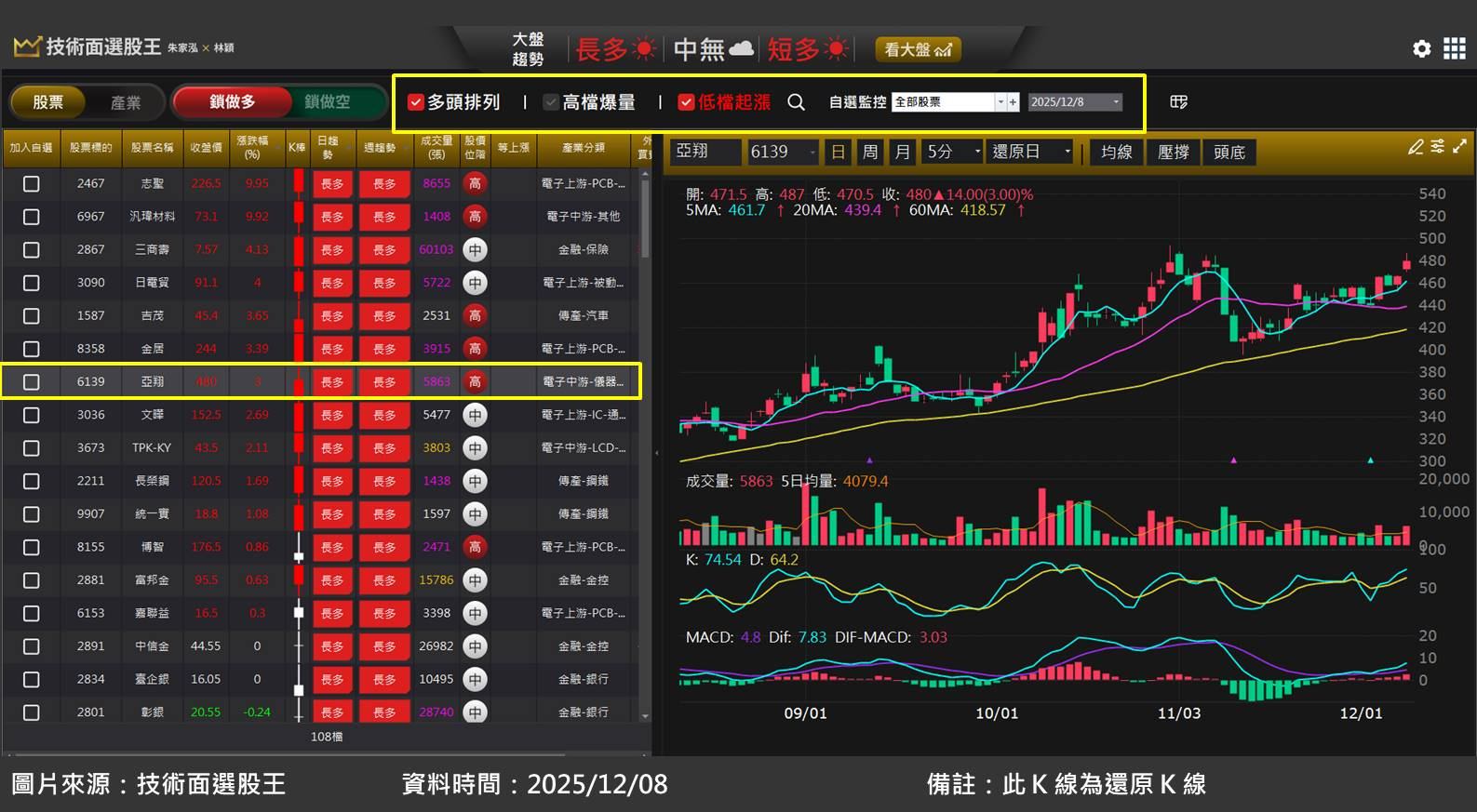Click volume 60103 of 三商壽
1477x812 pixels.
pyautogui.click(x=436, y=249)
